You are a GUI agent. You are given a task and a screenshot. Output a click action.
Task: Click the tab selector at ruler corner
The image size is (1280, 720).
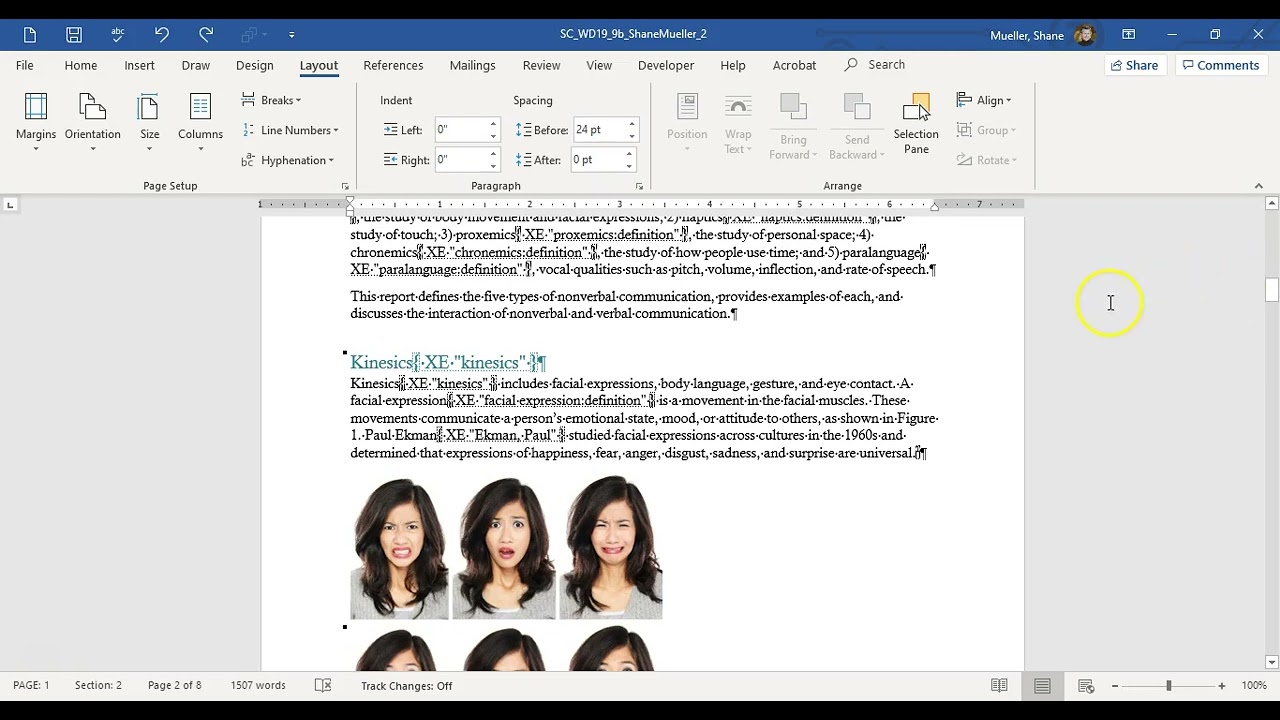(x=10, y=205)
